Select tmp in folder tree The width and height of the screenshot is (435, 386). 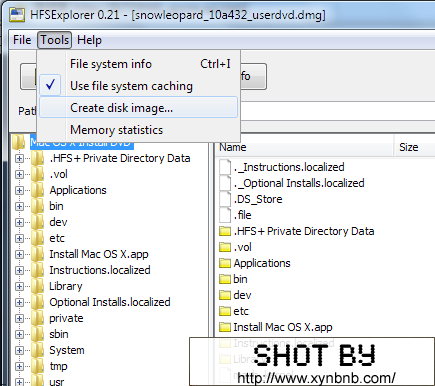tap(58, 366)
